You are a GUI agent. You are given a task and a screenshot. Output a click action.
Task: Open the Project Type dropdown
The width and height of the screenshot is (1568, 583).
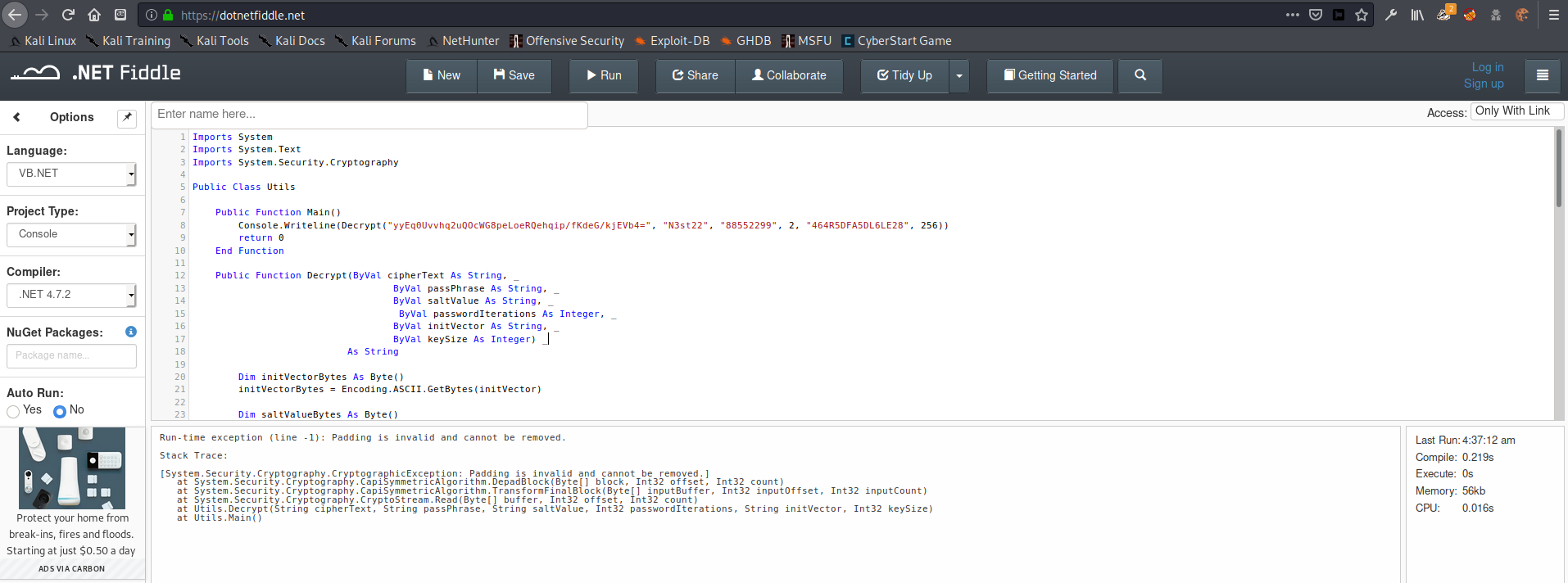(x=71, y=234)
